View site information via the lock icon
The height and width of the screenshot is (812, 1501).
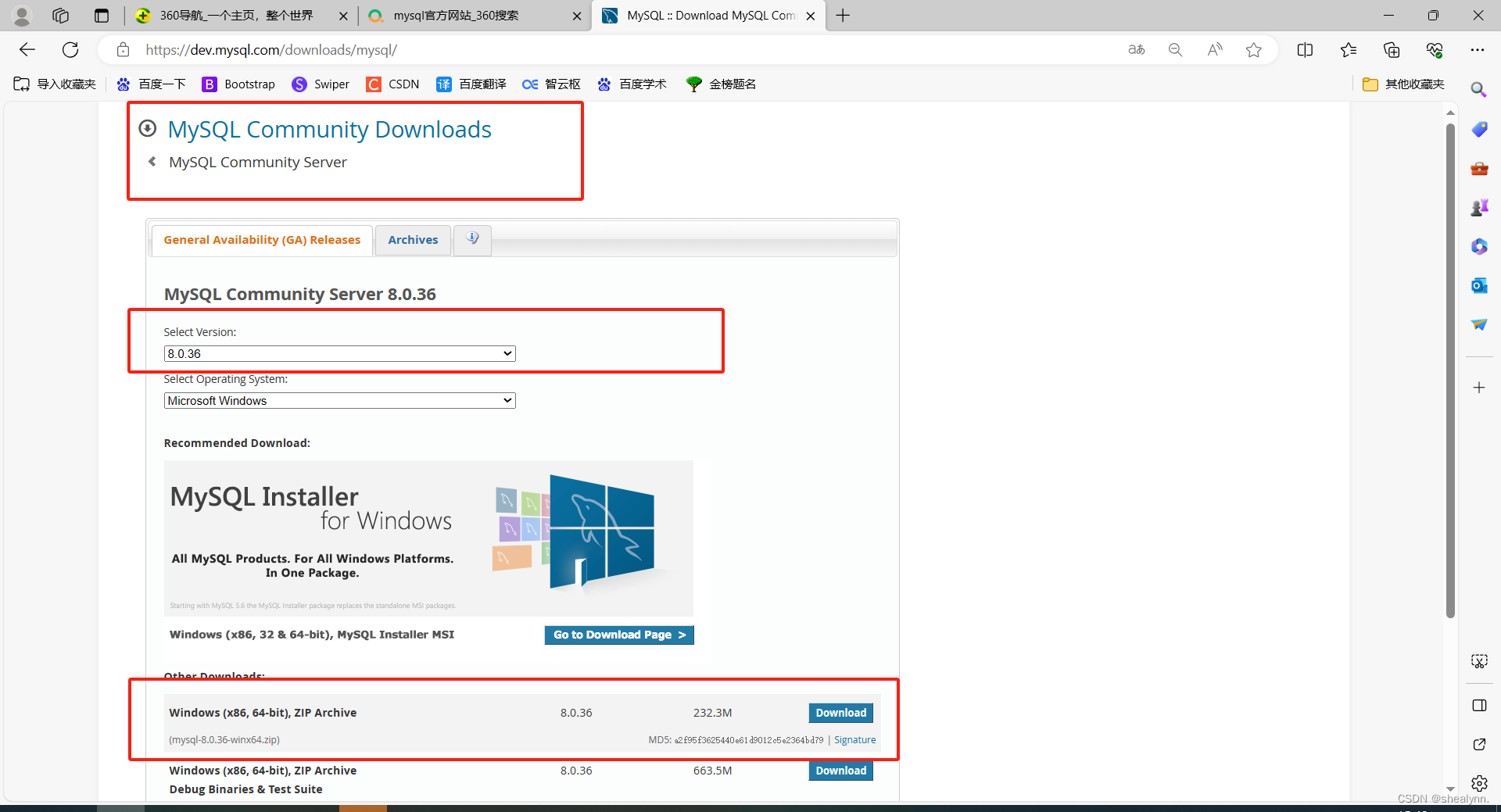tap(123, 50)
